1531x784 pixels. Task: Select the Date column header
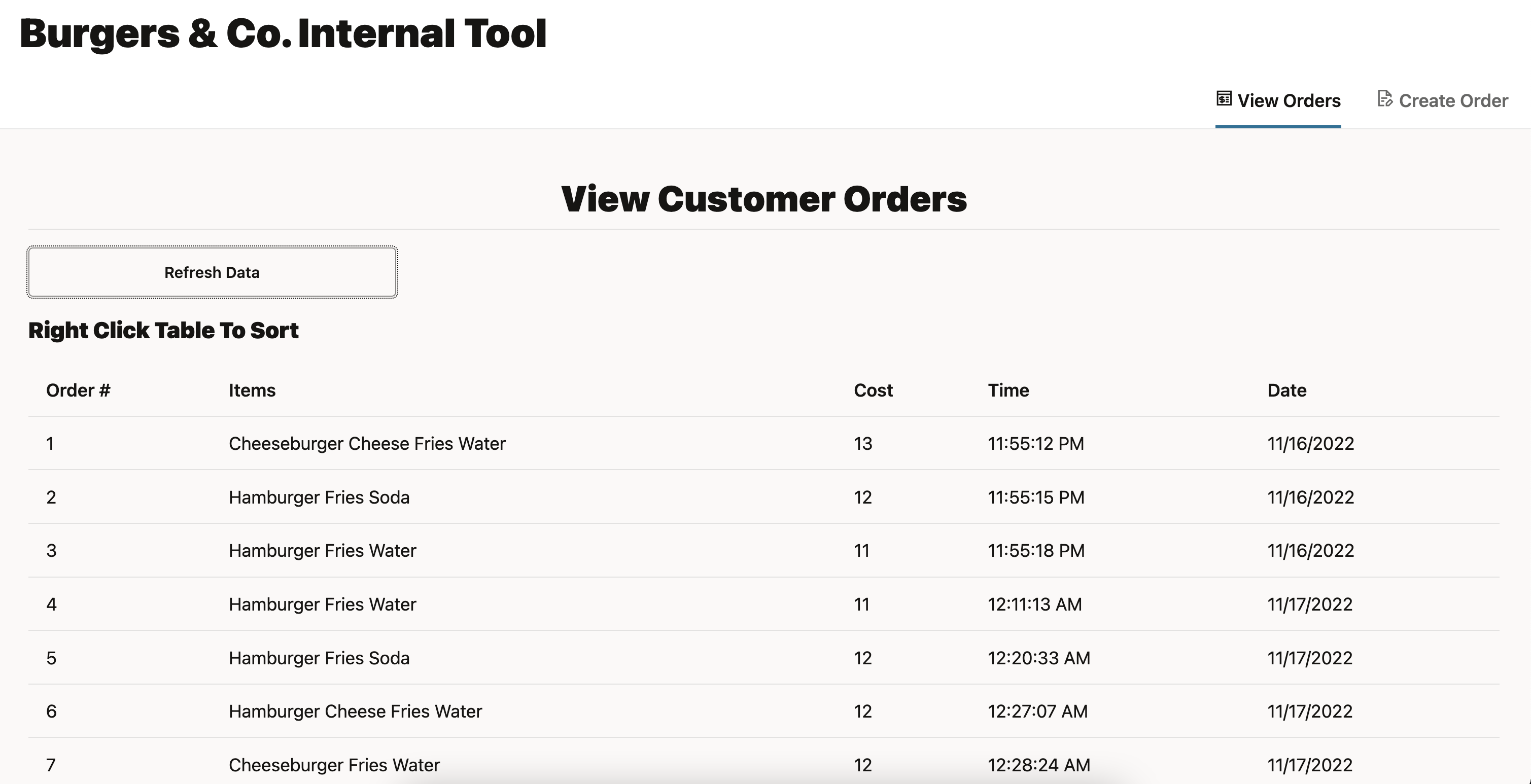(x=1286, y=390)
